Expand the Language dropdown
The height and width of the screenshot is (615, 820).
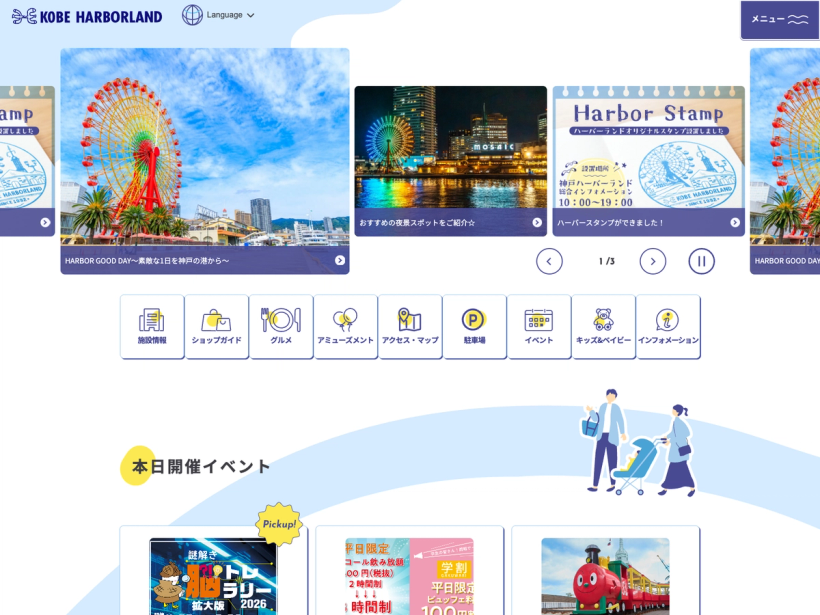(x=230, y=15)
